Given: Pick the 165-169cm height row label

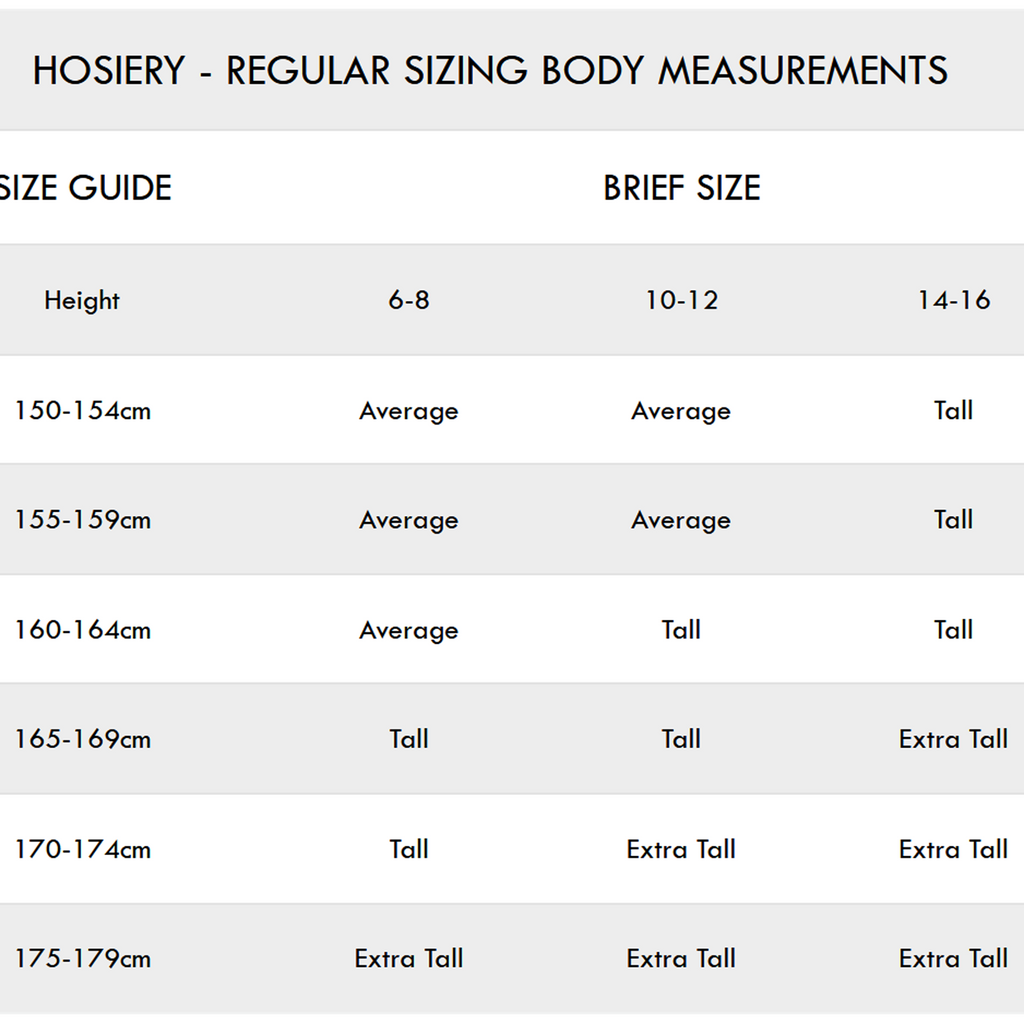Looking at the screenshot, I should point(82,740).
